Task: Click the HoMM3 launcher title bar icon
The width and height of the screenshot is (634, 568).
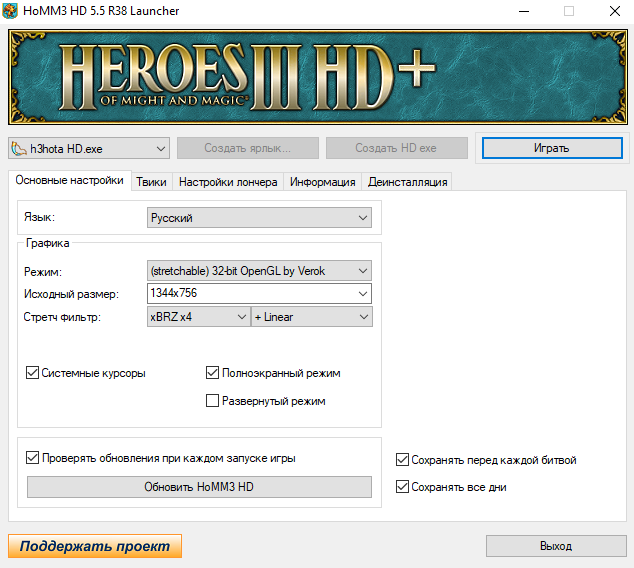Action: [x=10, y=11]
